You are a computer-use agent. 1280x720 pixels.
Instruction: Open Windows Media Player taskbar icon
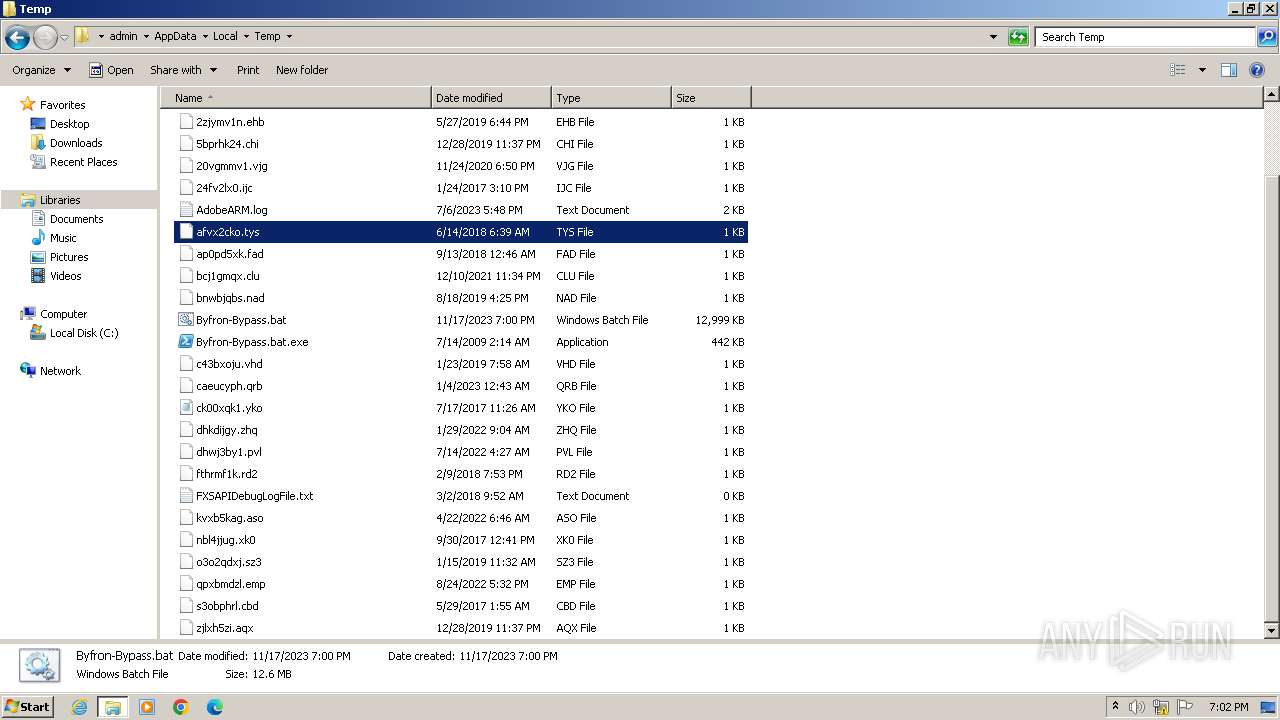pos(147,707)
